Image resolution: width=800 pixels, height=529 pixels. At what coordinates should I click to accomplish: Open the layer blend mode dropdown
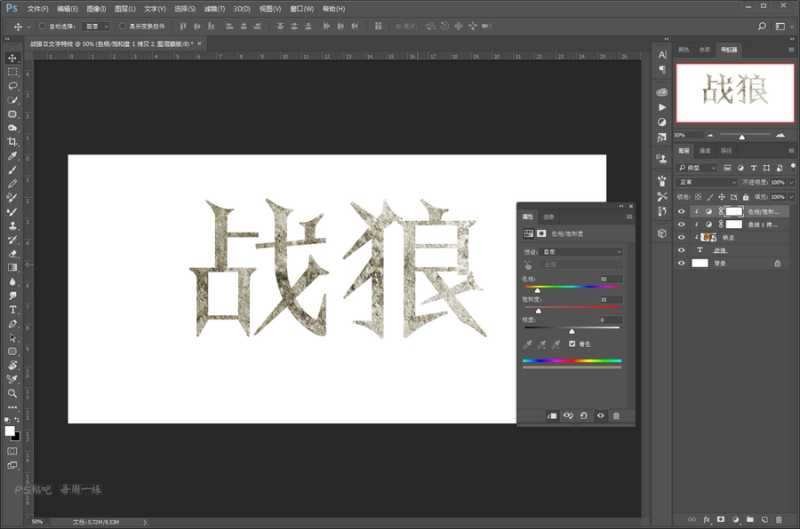(x=706, y=183)
